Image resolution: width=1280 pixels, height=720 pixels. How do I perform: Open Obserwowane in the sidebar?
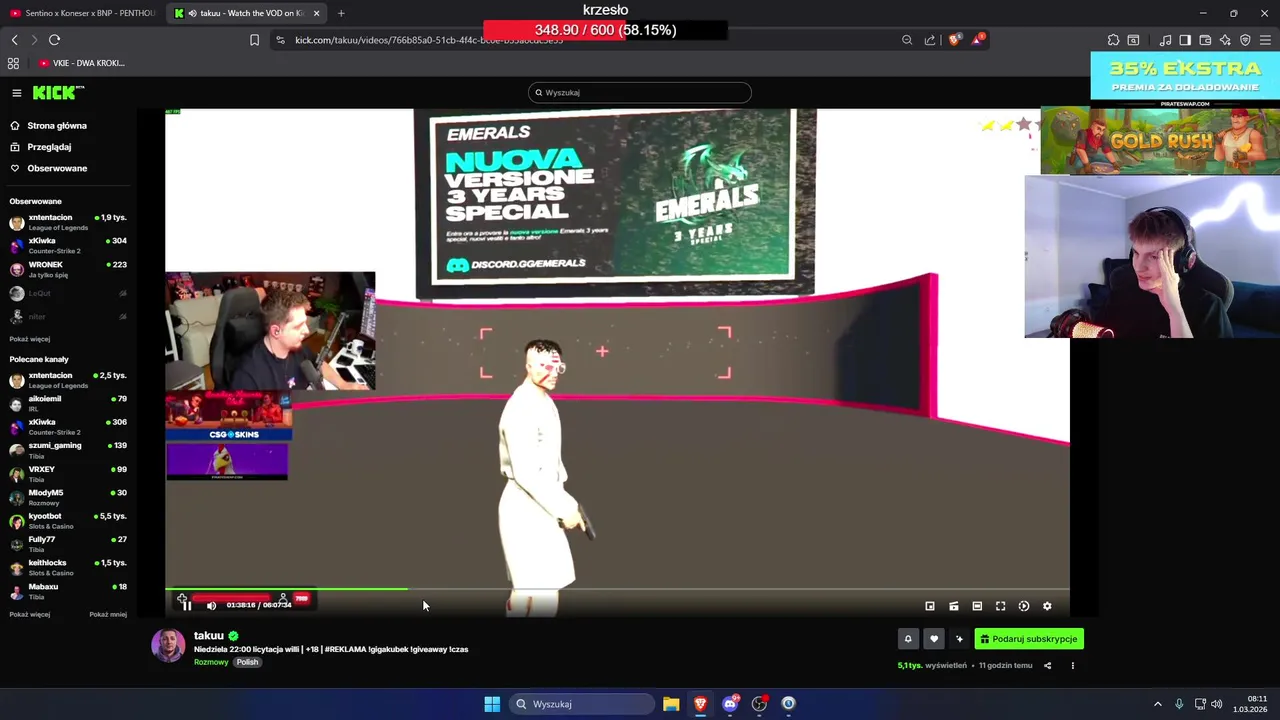[x=48, y=168]
